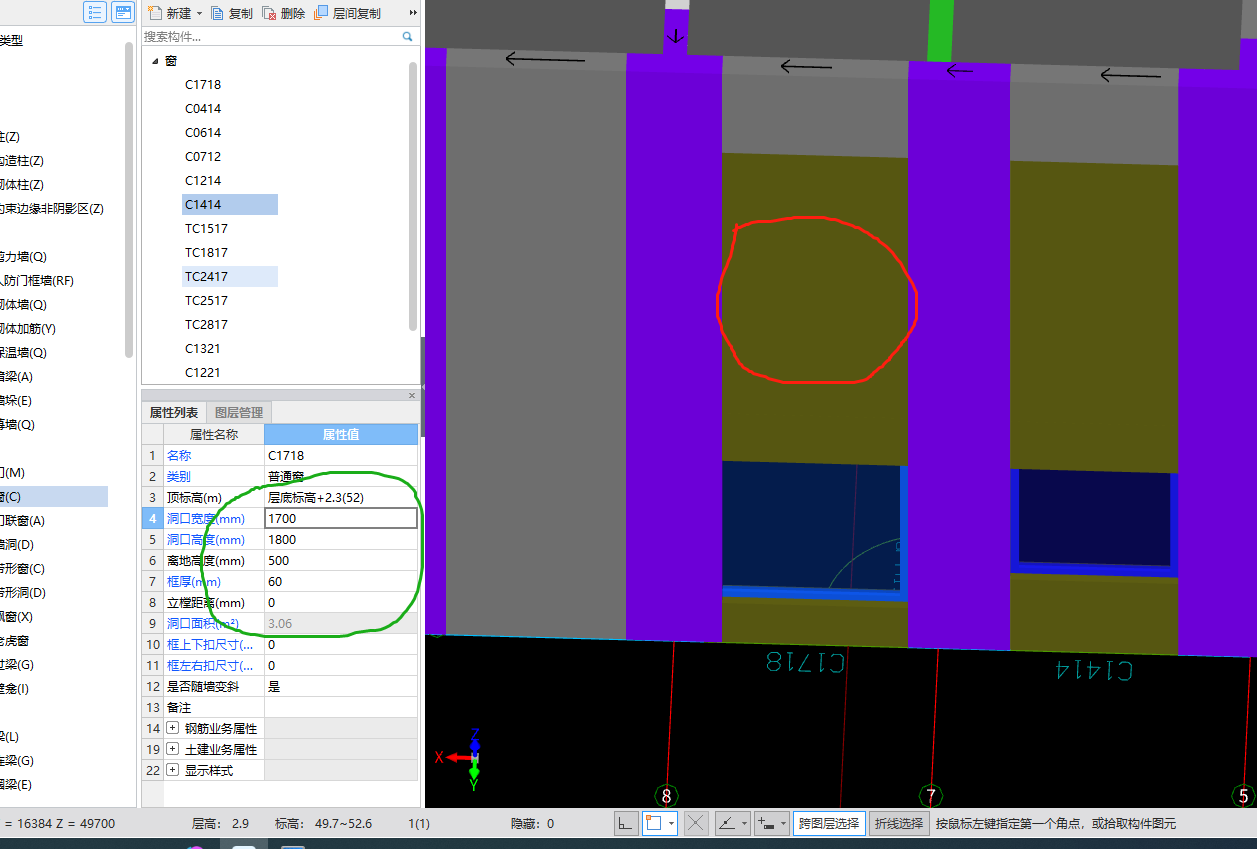Click the 顶标高 value cell
This screenshot has width=1257, height=849.
click(341, 497)
